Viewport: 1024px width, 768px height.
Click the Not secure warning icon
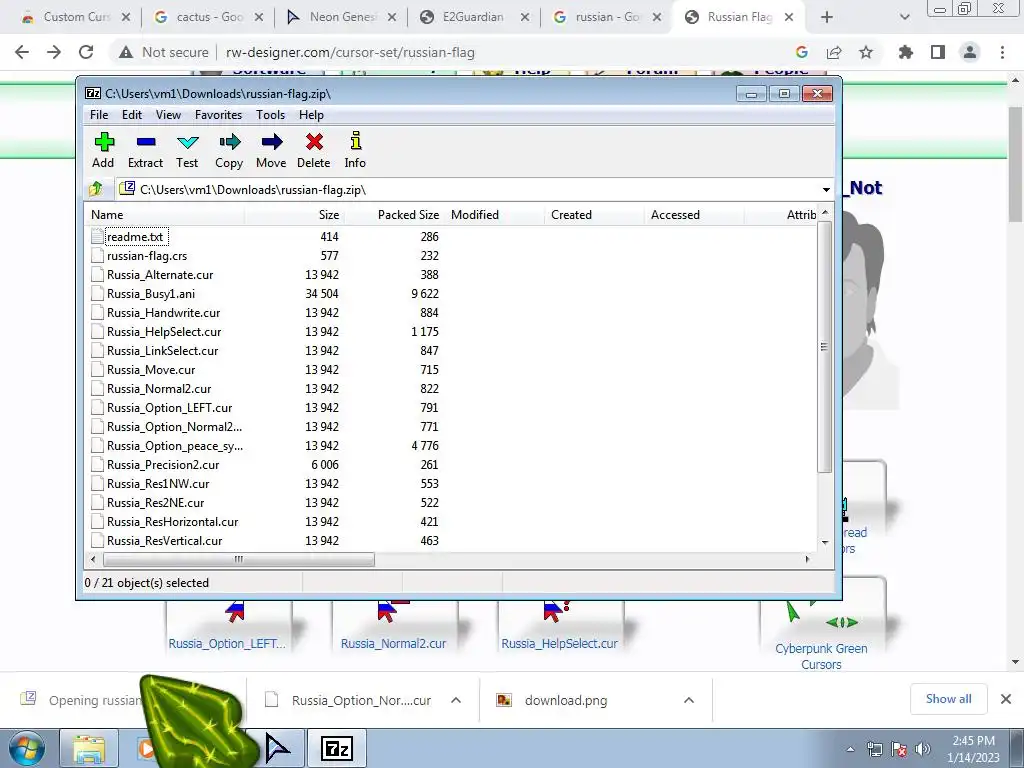(x=126, y=52)
